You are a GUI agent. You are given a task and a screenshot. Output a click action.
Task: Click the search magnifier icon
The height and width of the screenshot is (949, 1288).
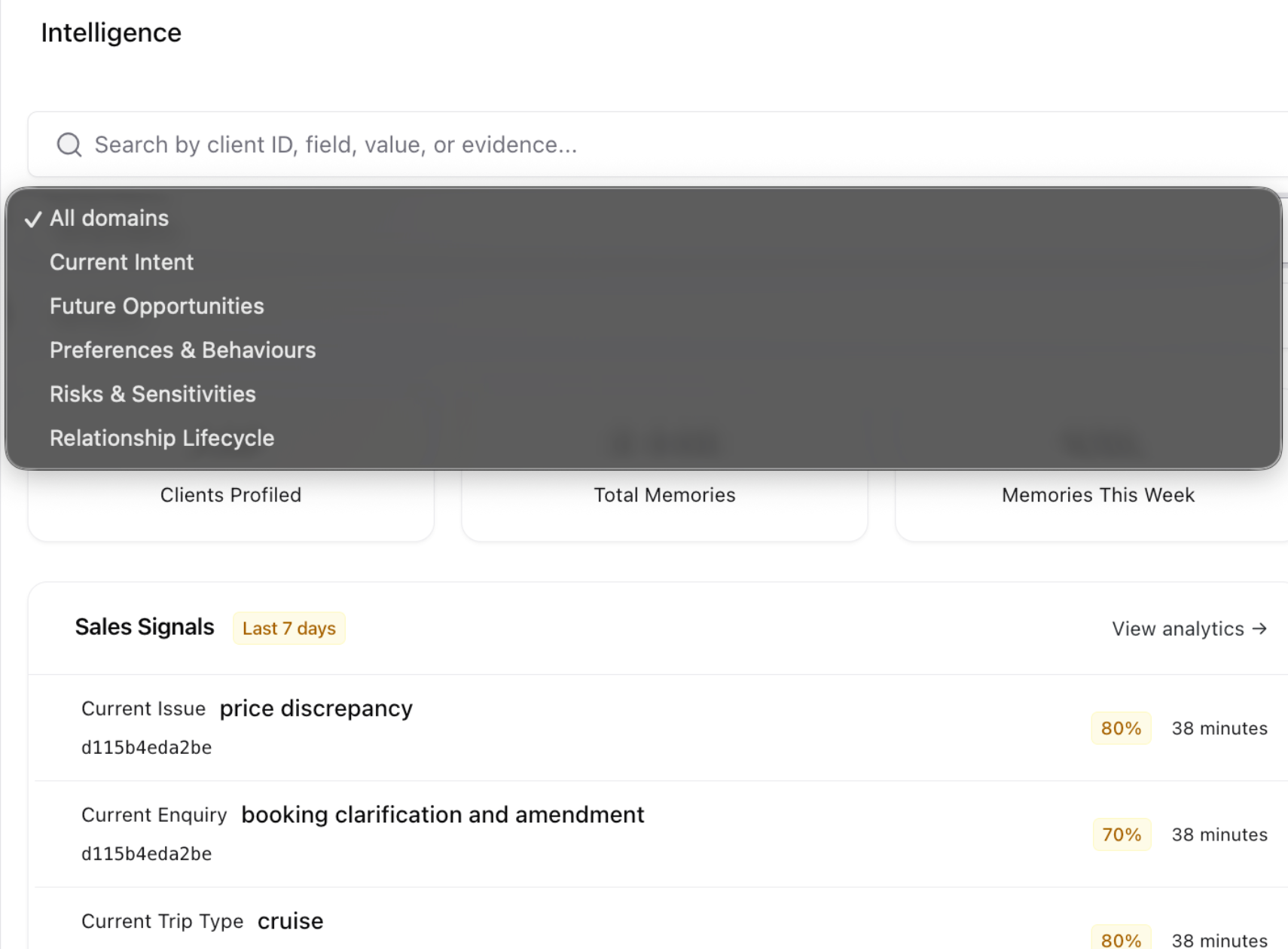pyautogui.click(x=69, y=145)
